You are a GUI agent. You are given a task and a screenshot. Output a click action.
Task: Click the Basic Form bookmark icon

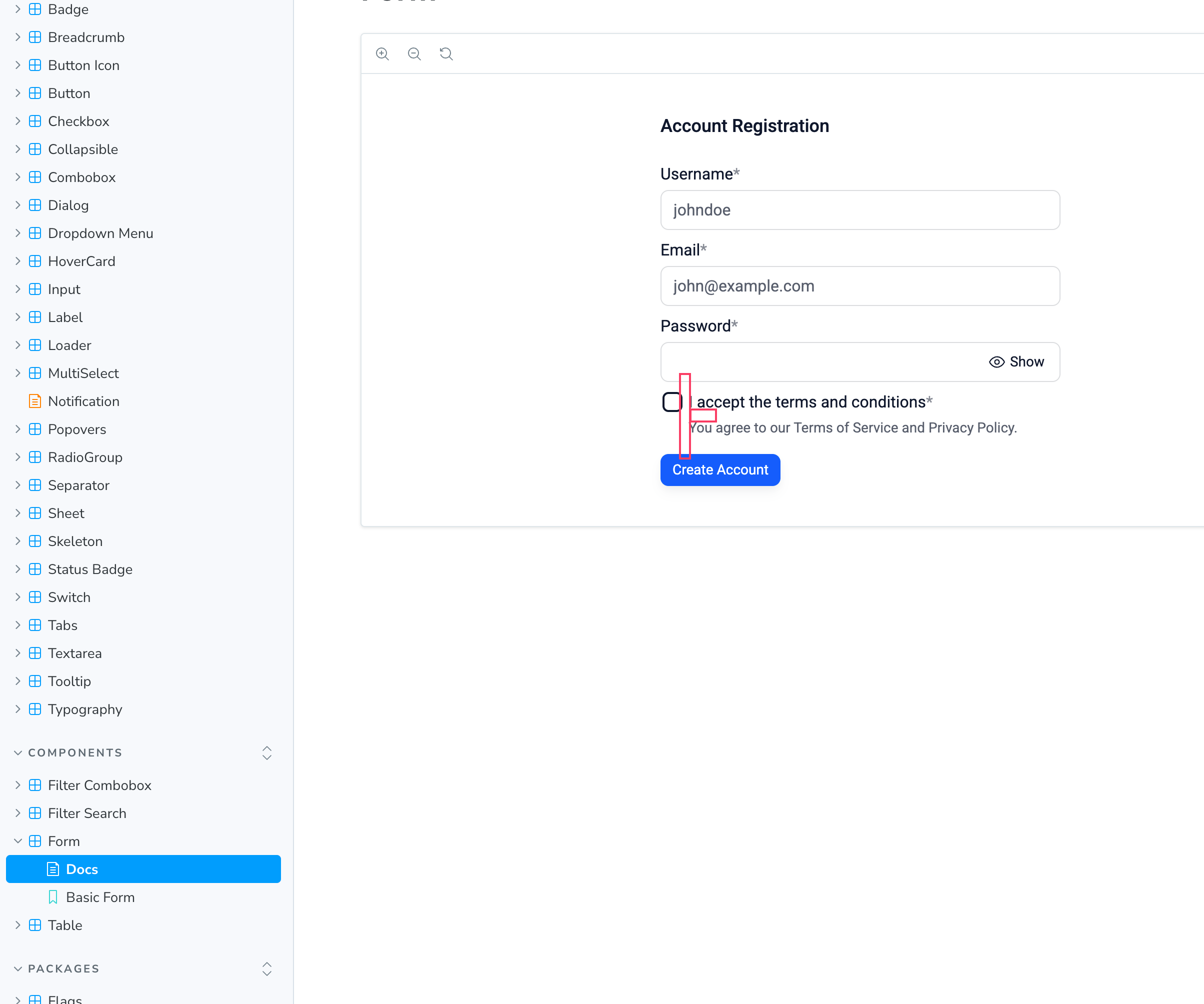click(x=52, y=897)
